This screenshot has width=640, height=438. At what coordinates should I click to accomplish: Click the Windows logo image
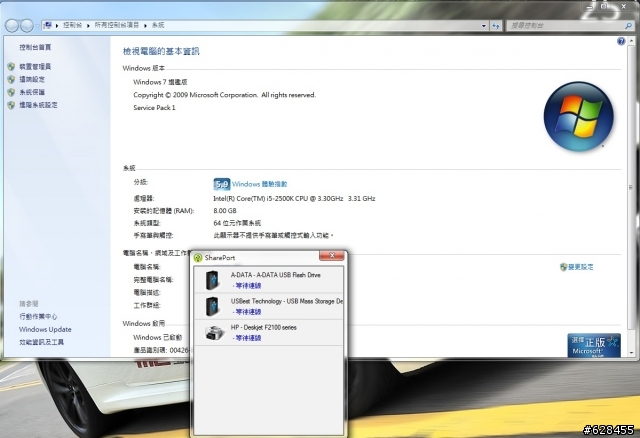point(578,116)
